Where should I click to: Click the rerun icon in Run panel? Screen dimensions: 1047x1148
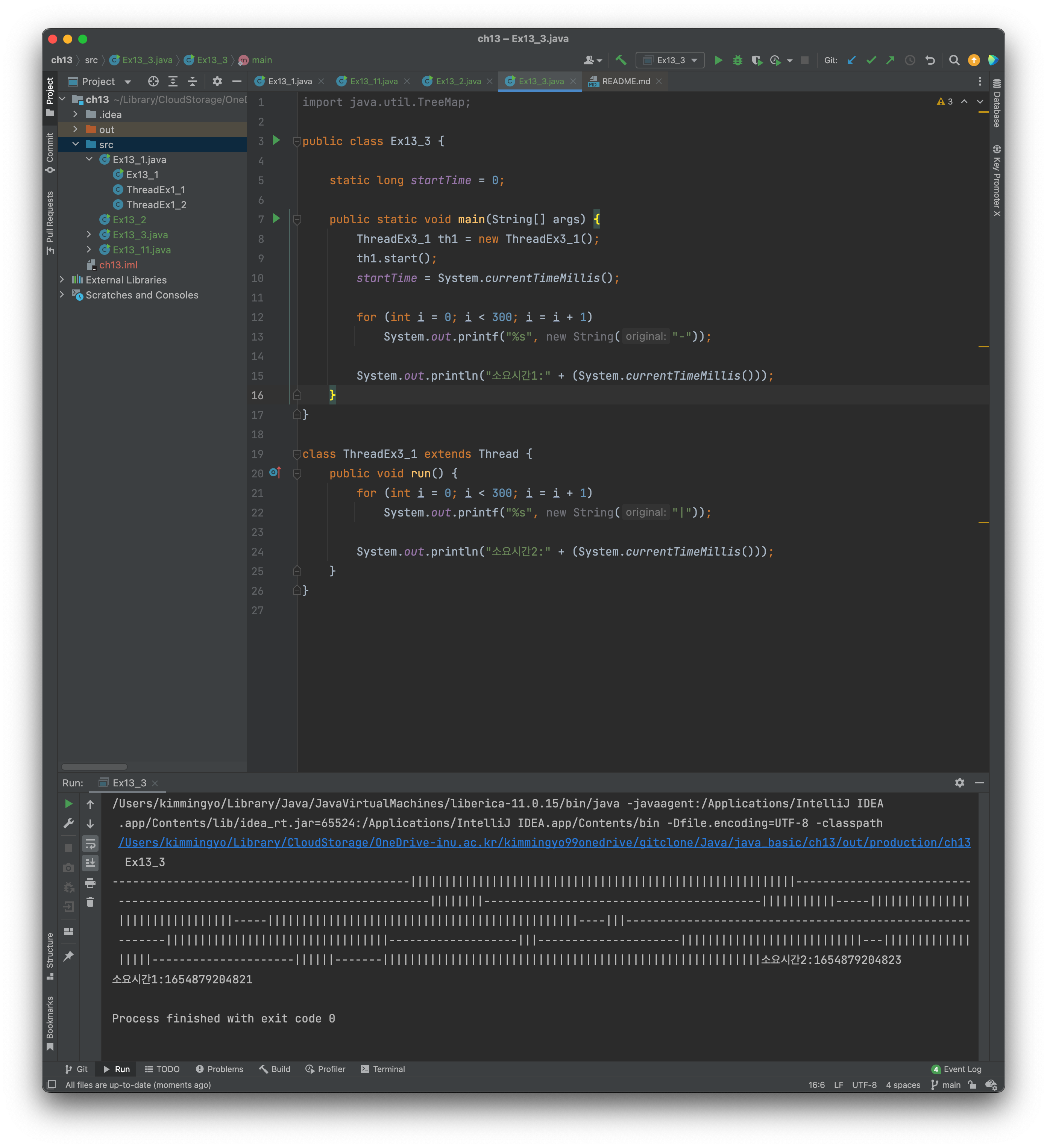pos(68,803)
